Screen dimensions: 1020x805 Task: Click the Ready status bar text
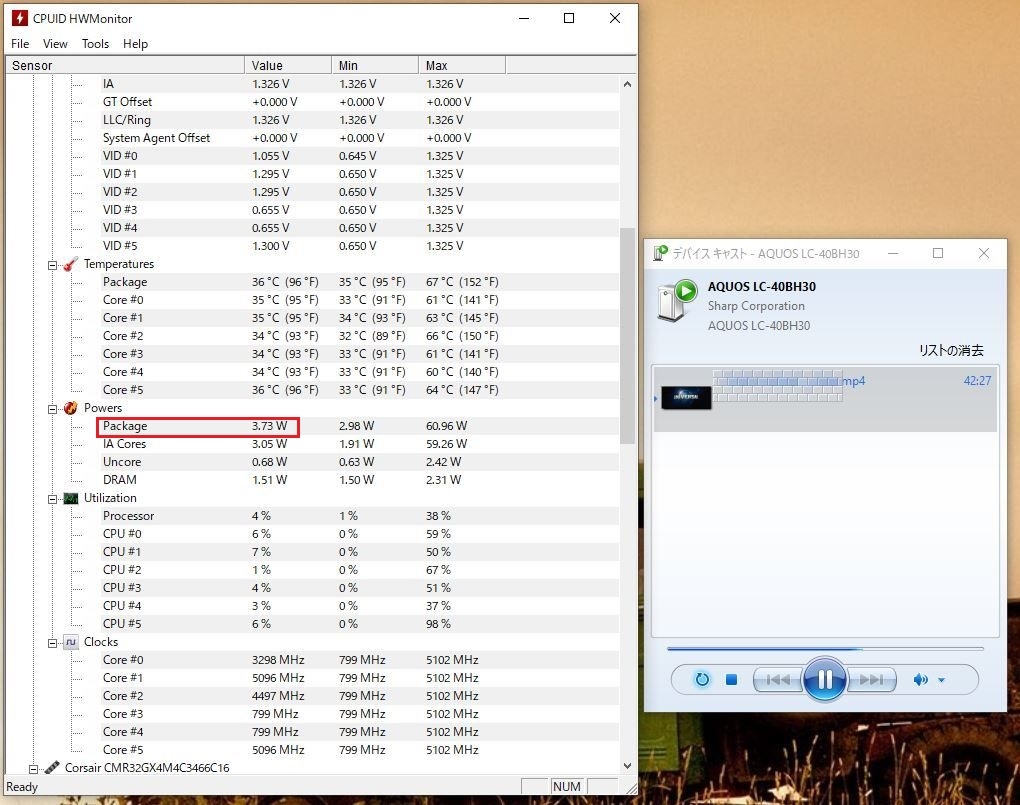point(22,787)
